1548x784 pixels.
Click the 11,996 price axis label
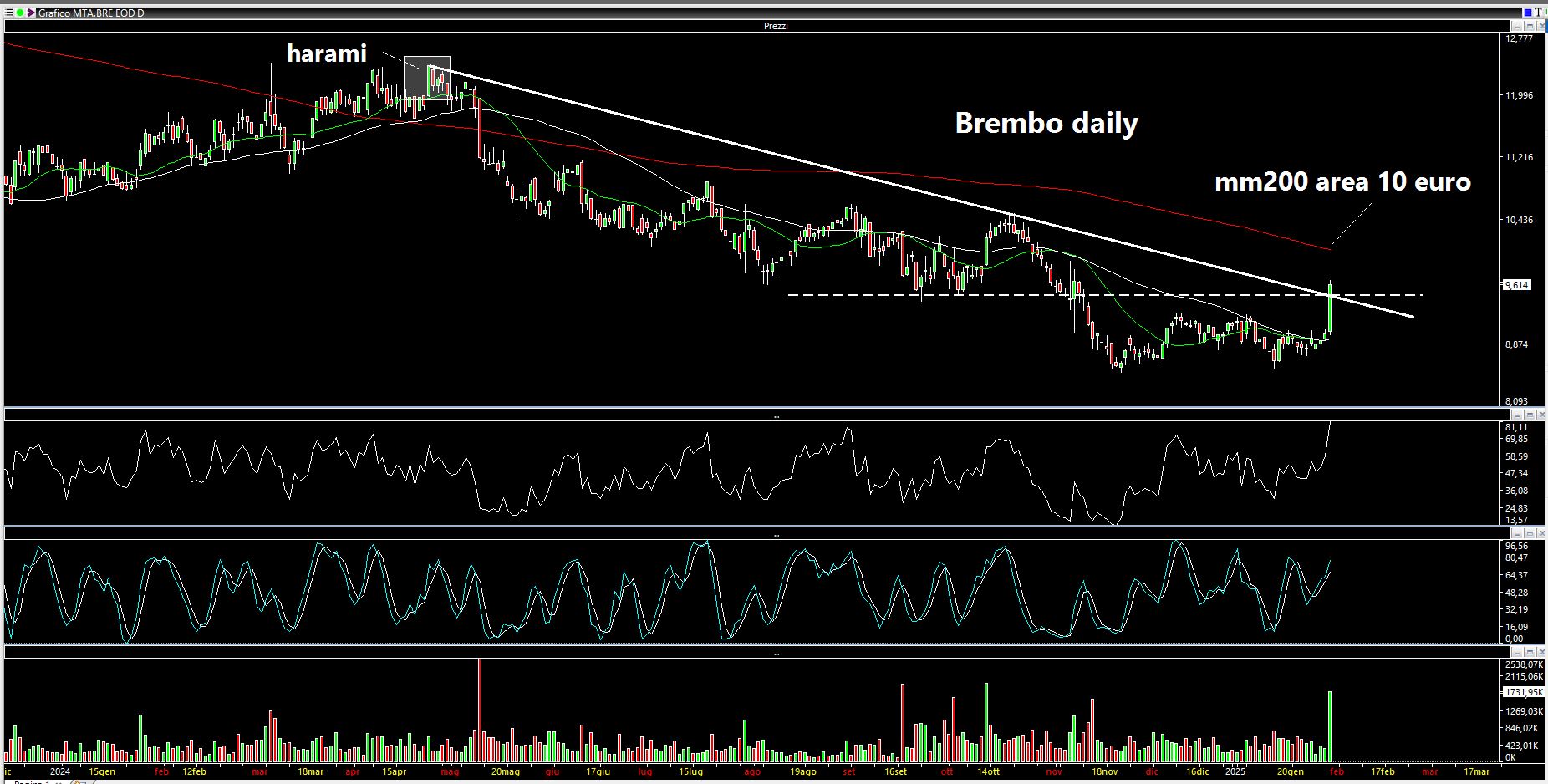click(1520, 95)
